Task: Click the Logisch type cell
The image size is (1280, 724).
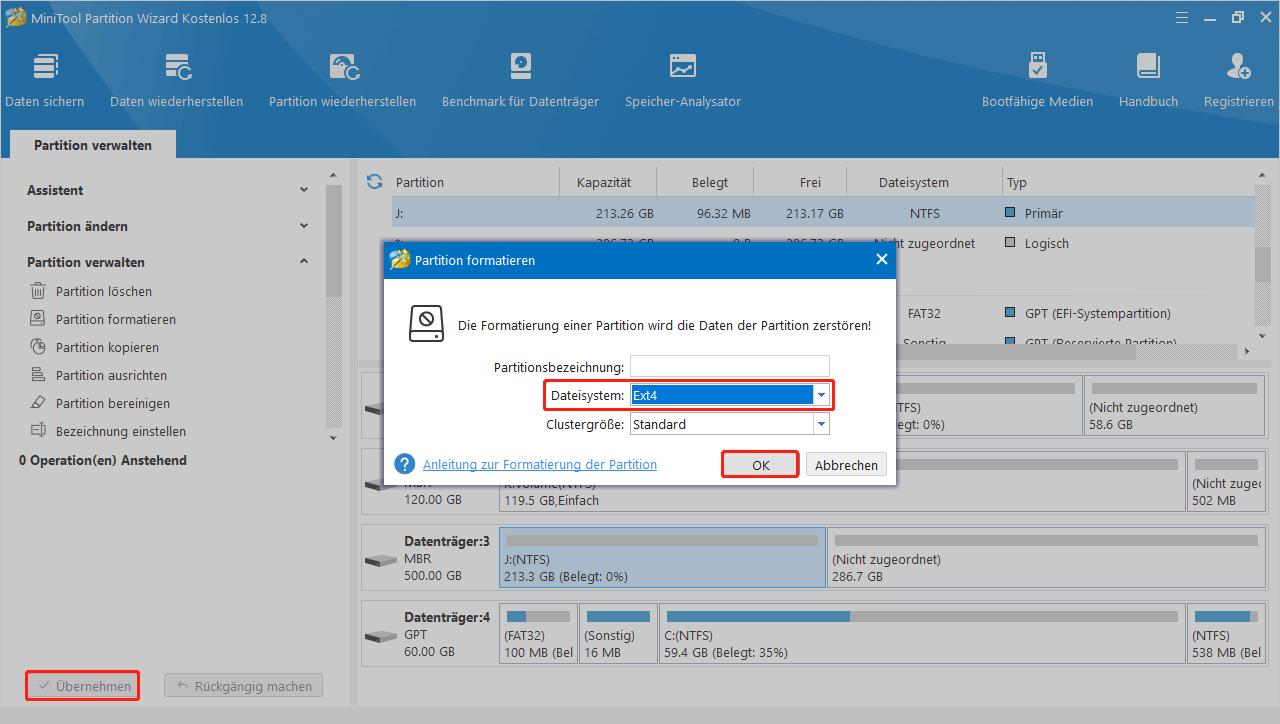Action: (x=1046, y=243)
